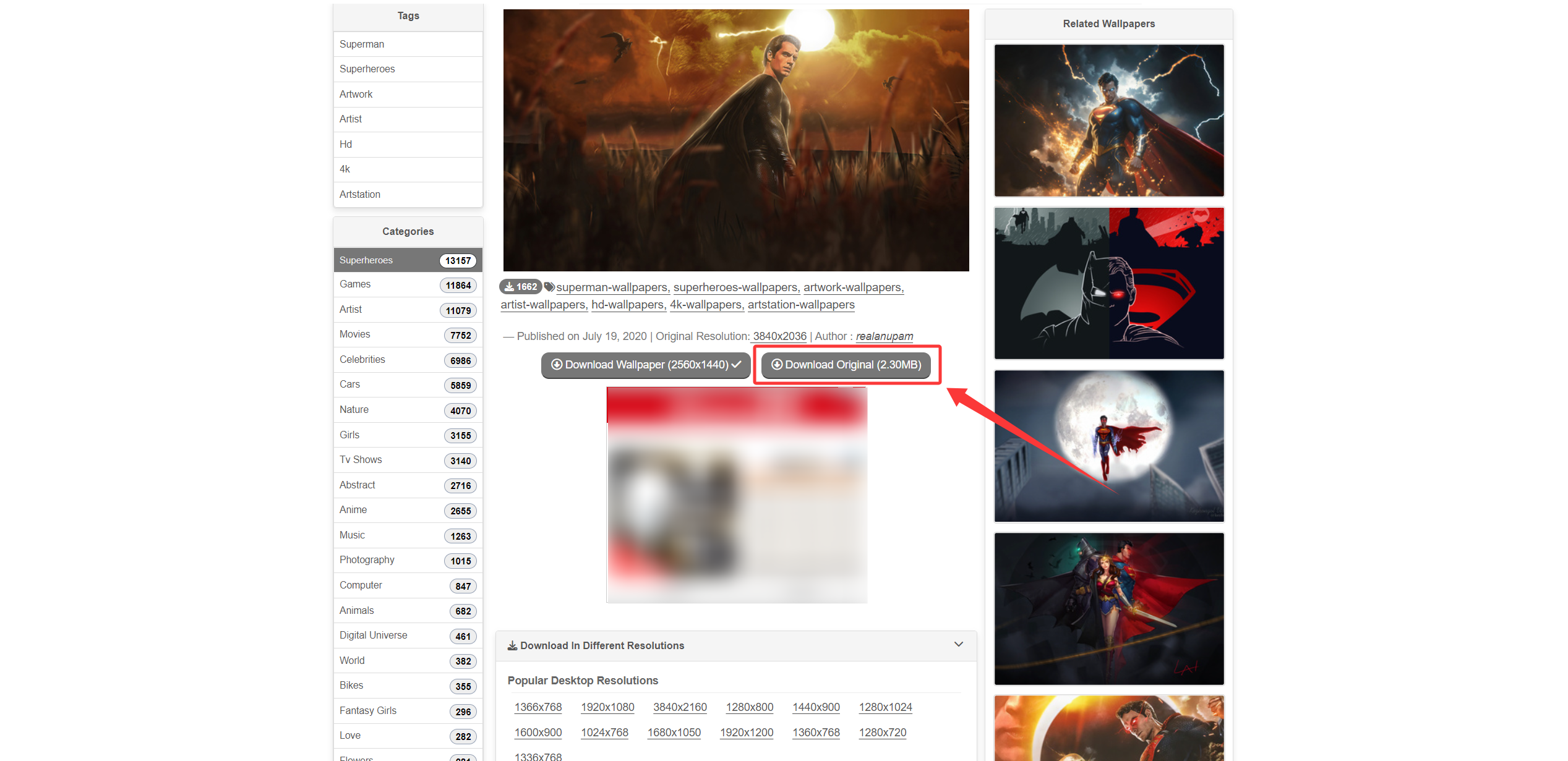Click the tag icon beside superman-wallpapers
The image size is (1568, 761).
[x=549, y=287]
